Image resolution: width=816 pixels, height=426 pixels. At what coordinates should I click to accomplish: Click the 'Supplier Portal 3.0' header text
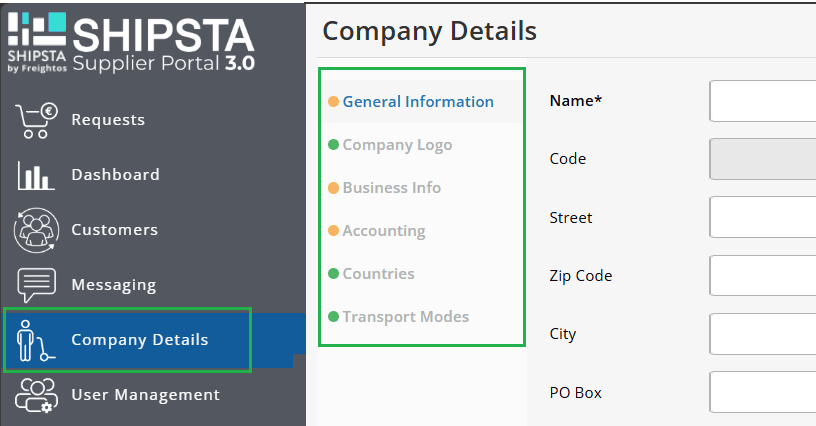(x=163, y=63)
